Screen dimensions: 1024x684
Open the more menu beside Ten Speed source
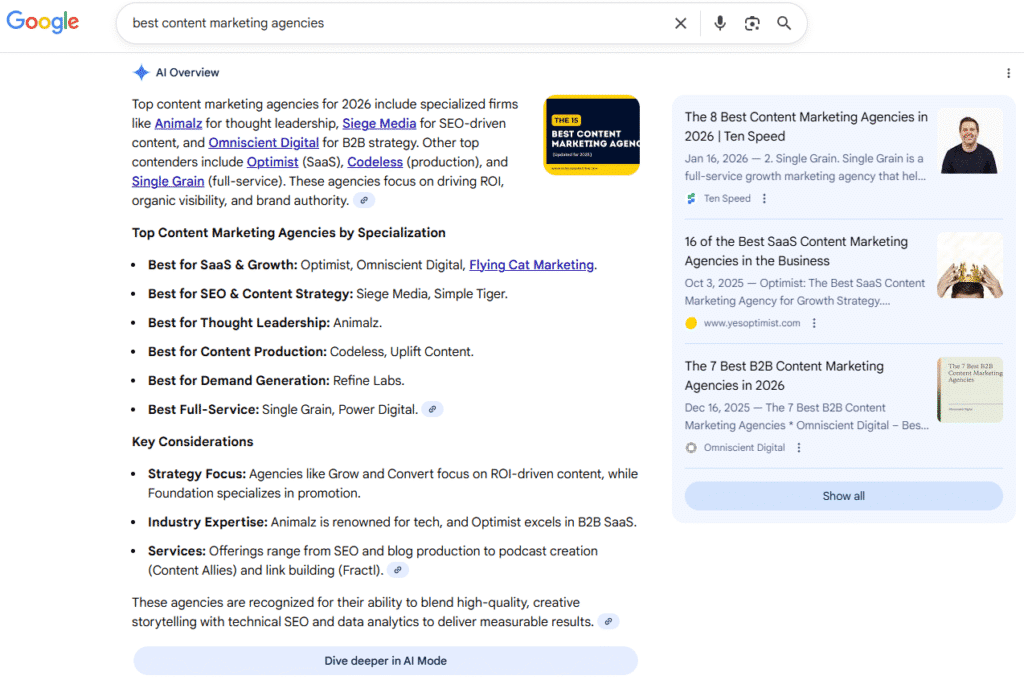pyautogui.click(x=765, y=199)
